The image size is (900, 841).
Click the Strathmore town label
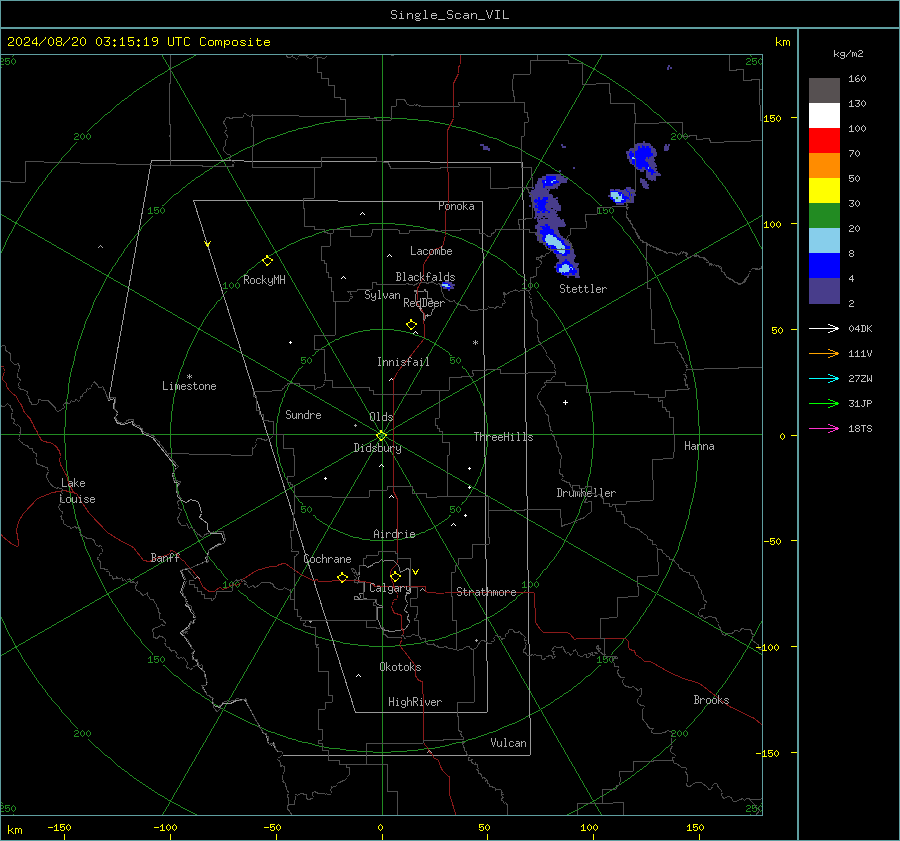(x=486, y=592)
